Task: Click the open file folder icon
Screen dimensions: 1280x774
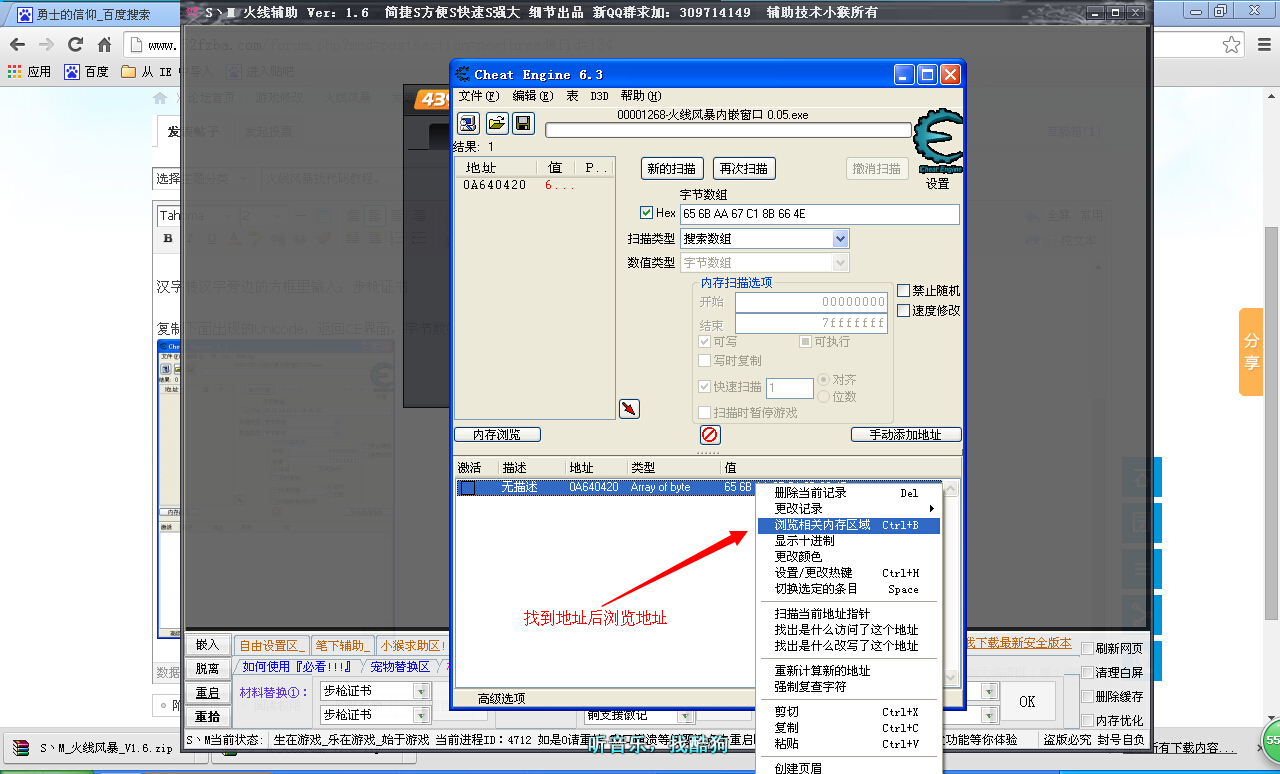Action: click(x=496, y=123)
